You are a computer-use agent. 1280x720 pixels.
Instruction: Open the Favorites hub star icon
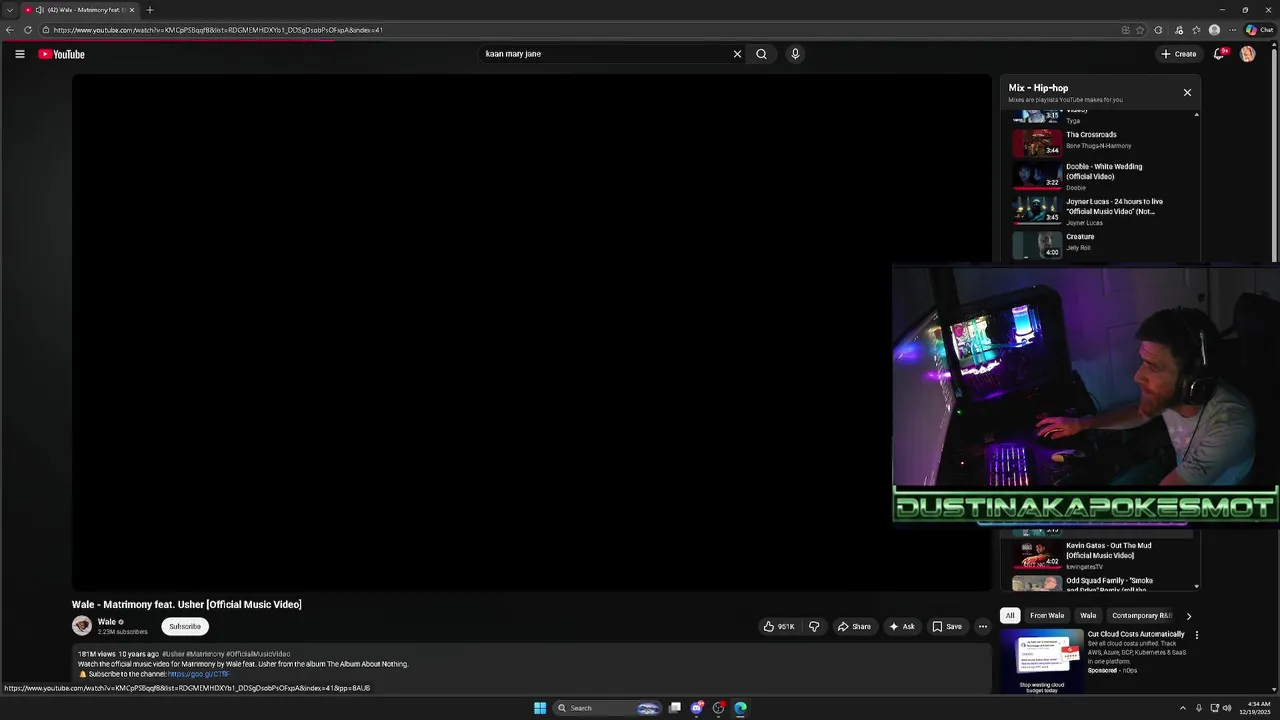[1196, 30]
